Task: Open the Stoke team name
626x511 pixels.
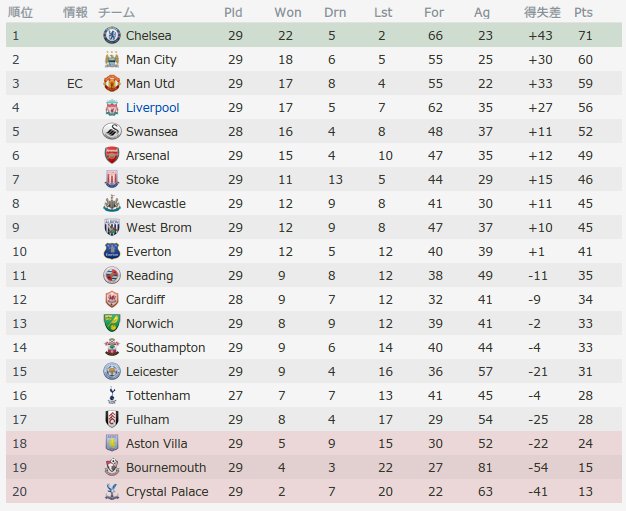Action: (x=142, y=180)
